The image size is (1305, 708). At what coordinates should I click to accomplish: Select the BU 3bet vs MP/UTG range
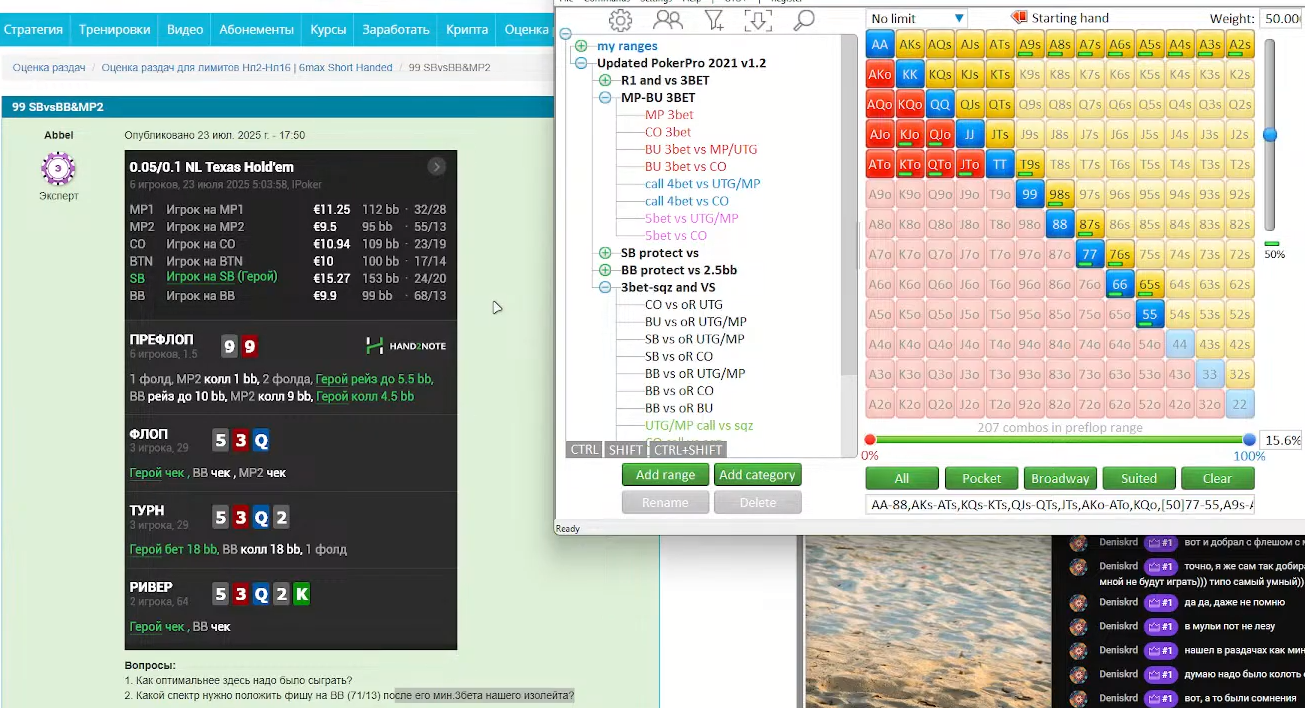[701, 149]
